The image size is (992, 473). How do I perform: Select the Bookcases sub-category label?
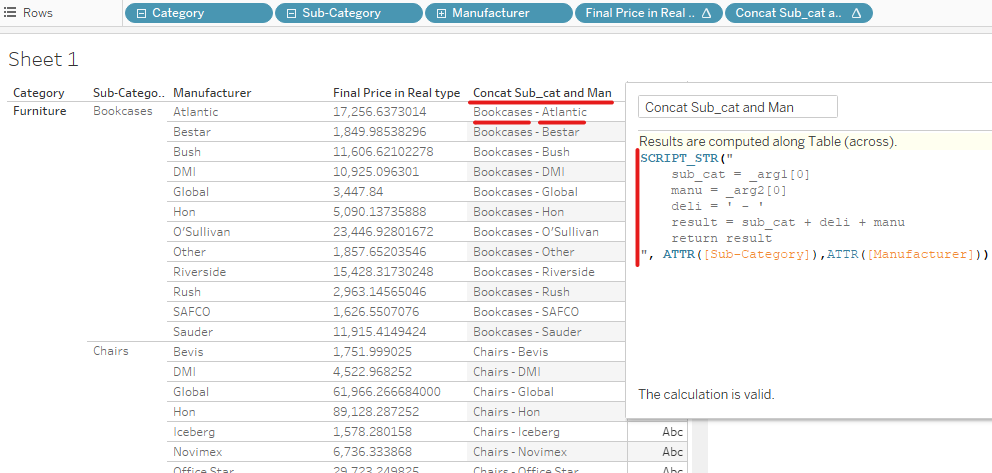pyautogui.click(x=122, y=111)
